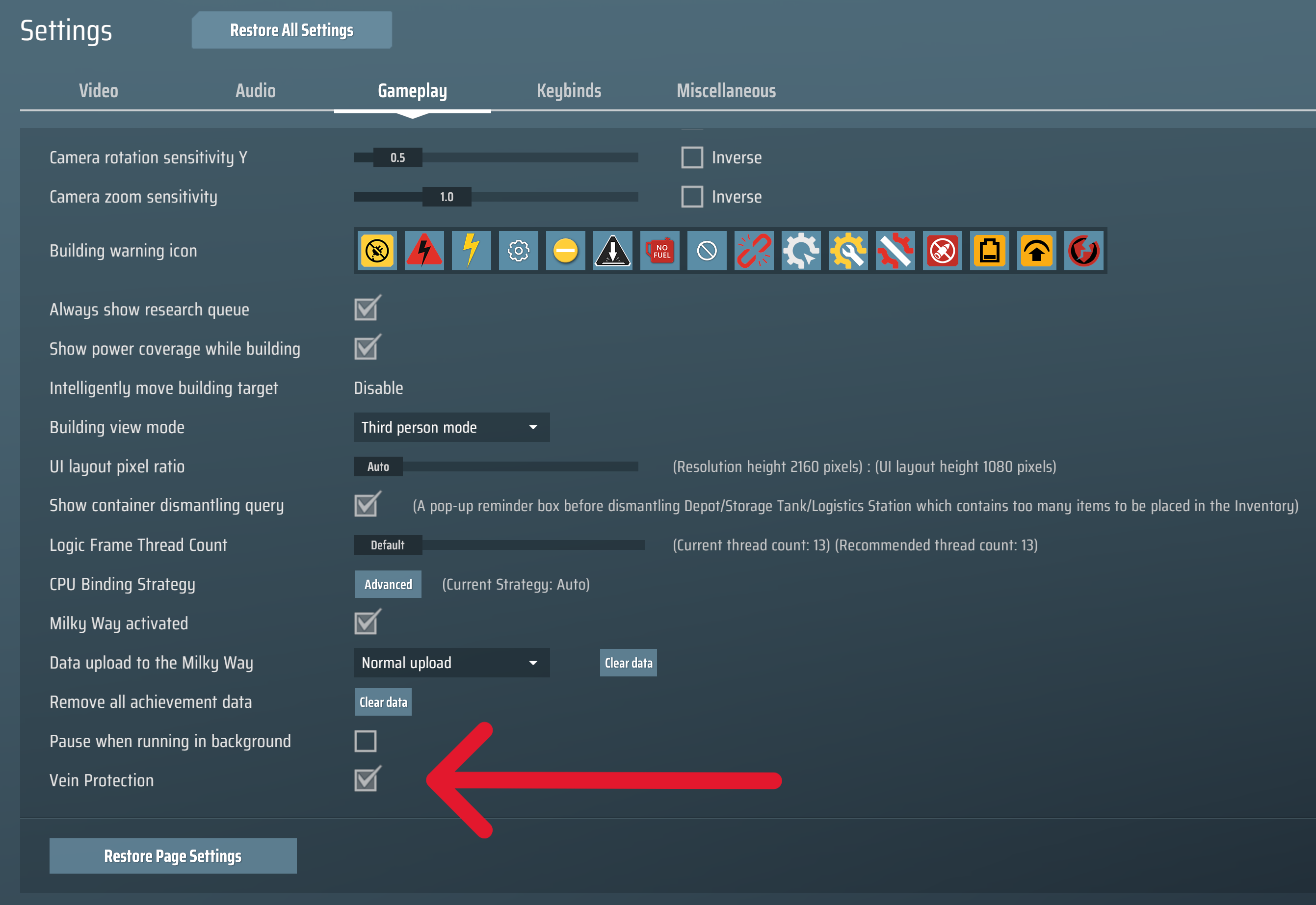The image size is (1316, 905).
Task: Toggle the white gear with cursor icon
Action: [801, 251]
